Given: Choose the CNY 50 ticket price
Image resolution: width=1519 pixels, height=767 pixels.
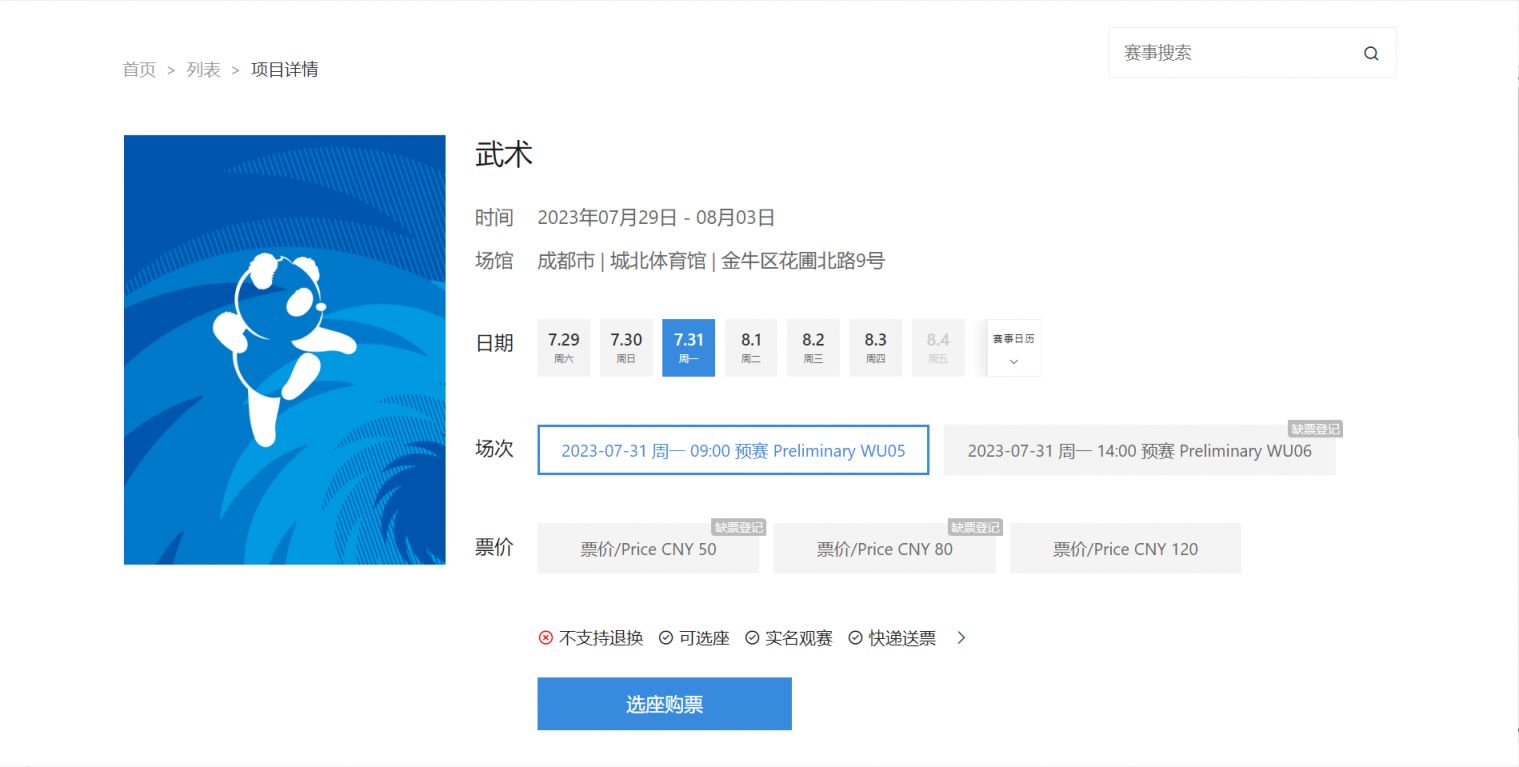Looking at the screenshot, I should click(647, 548).
